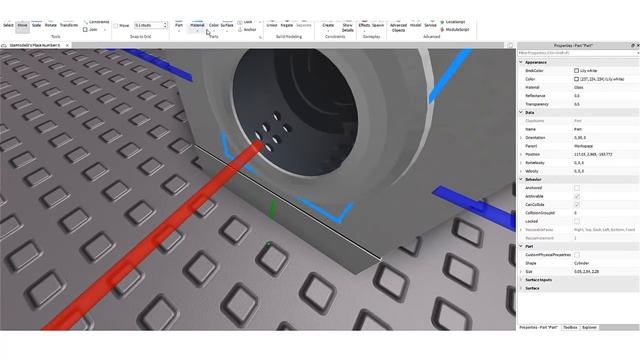
Task: Click the move snap studs input field
Action: (x=148, y=25)
